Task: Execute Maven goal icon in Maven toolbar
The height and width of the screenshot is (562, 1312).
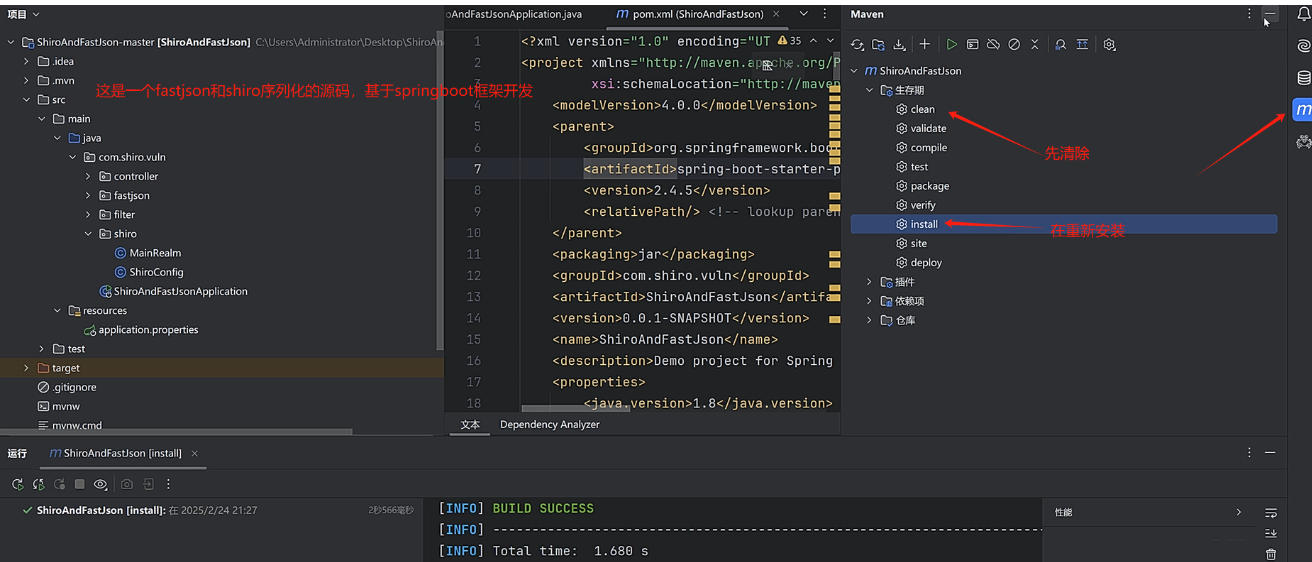Action: pyautogui.click(x=972, y=45)
